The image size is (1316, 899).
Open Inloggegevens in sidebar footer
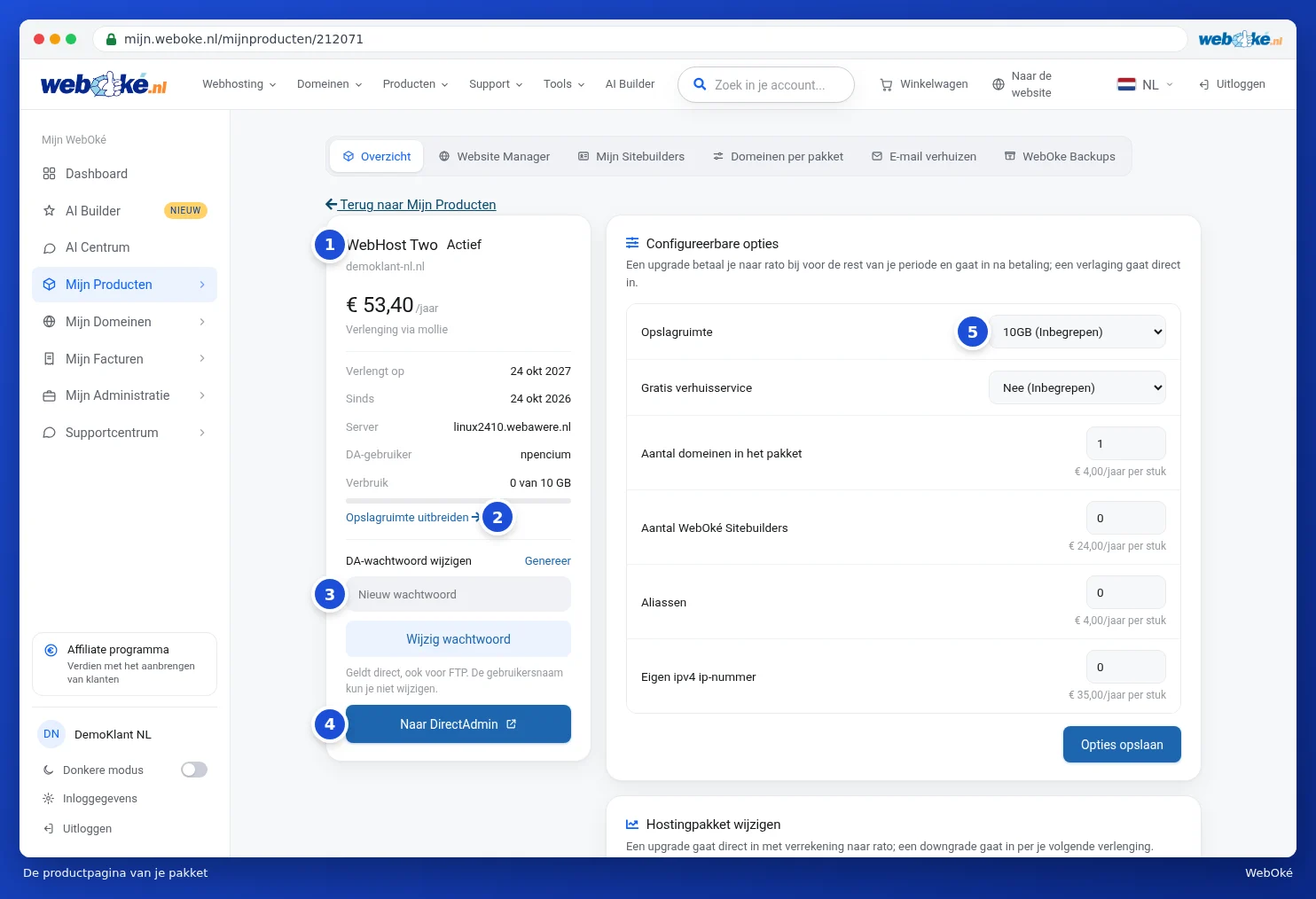[x=90, y=799]
